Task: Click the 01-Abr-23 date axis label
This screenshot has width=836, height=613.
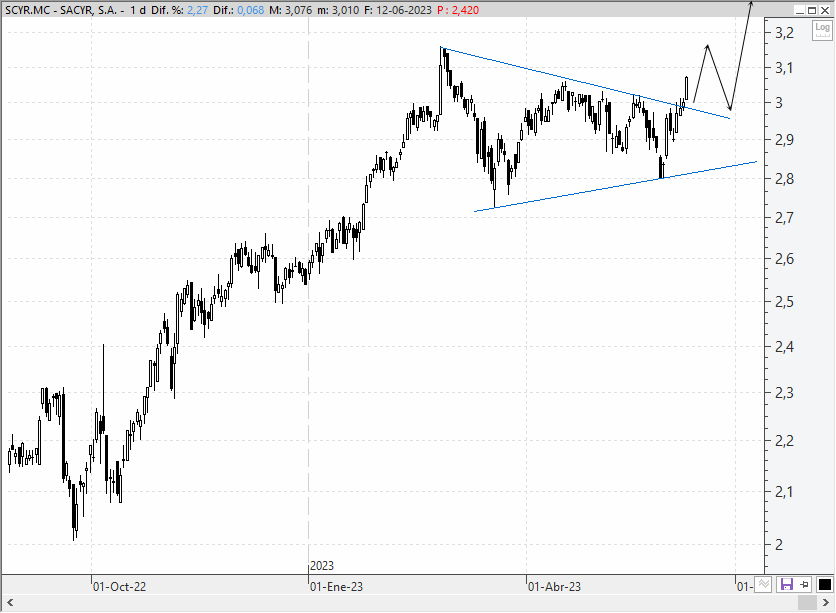Action: 554,586
